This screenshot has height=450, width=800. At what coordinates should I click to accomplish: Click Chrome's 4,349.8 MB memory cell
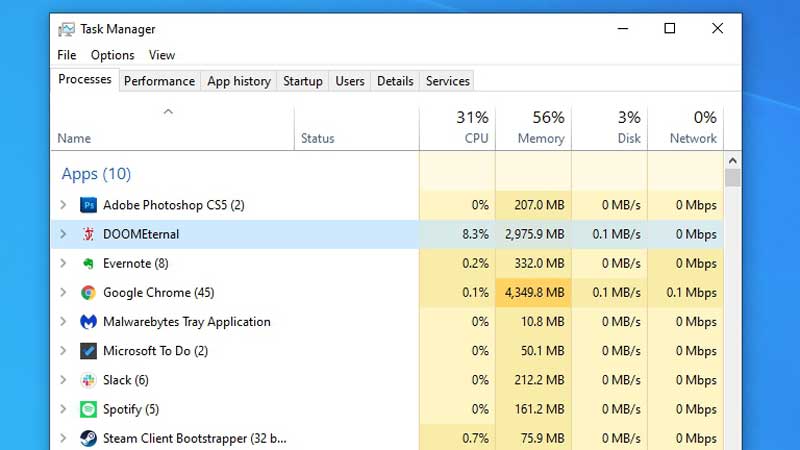coord(533,293)
